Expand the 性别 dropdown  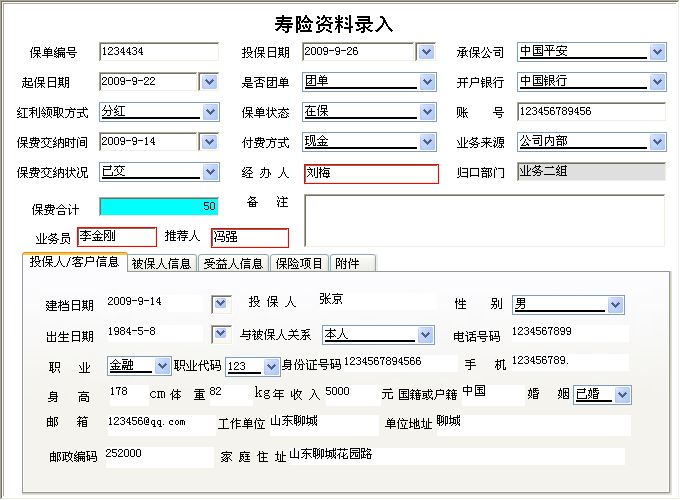(x=616, y=305)
